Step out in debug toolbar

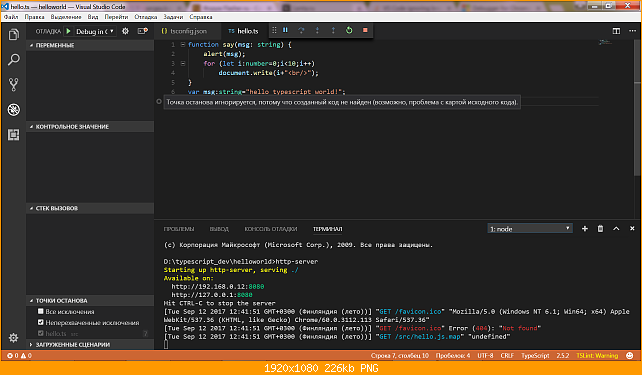point(333,30)
